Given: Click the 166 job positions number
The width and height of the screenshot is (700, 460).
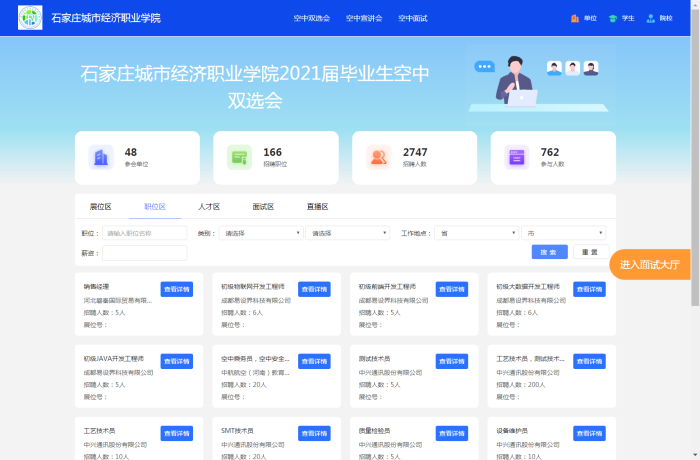Looking at the screenshot, I should pos(272,152).
